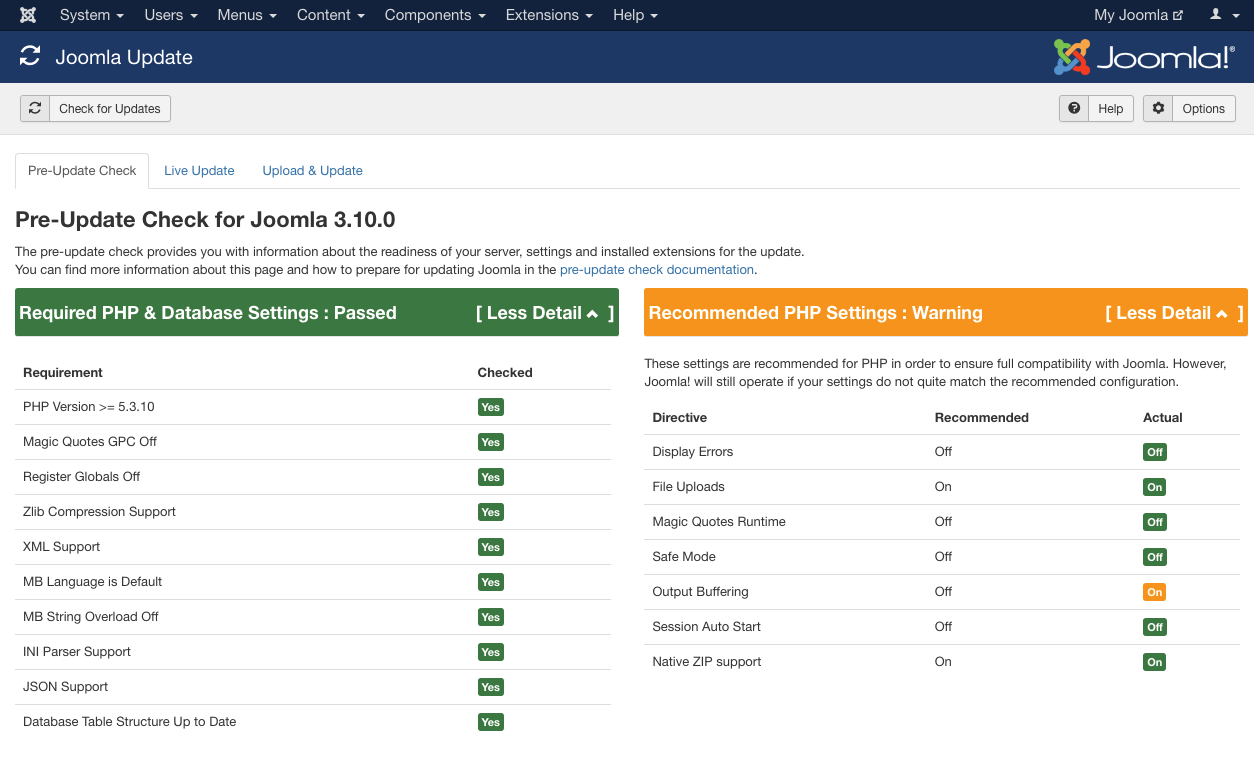The image size is (1254, 761).
Task: Expand the Components dropdown menu
Action: 435,15
